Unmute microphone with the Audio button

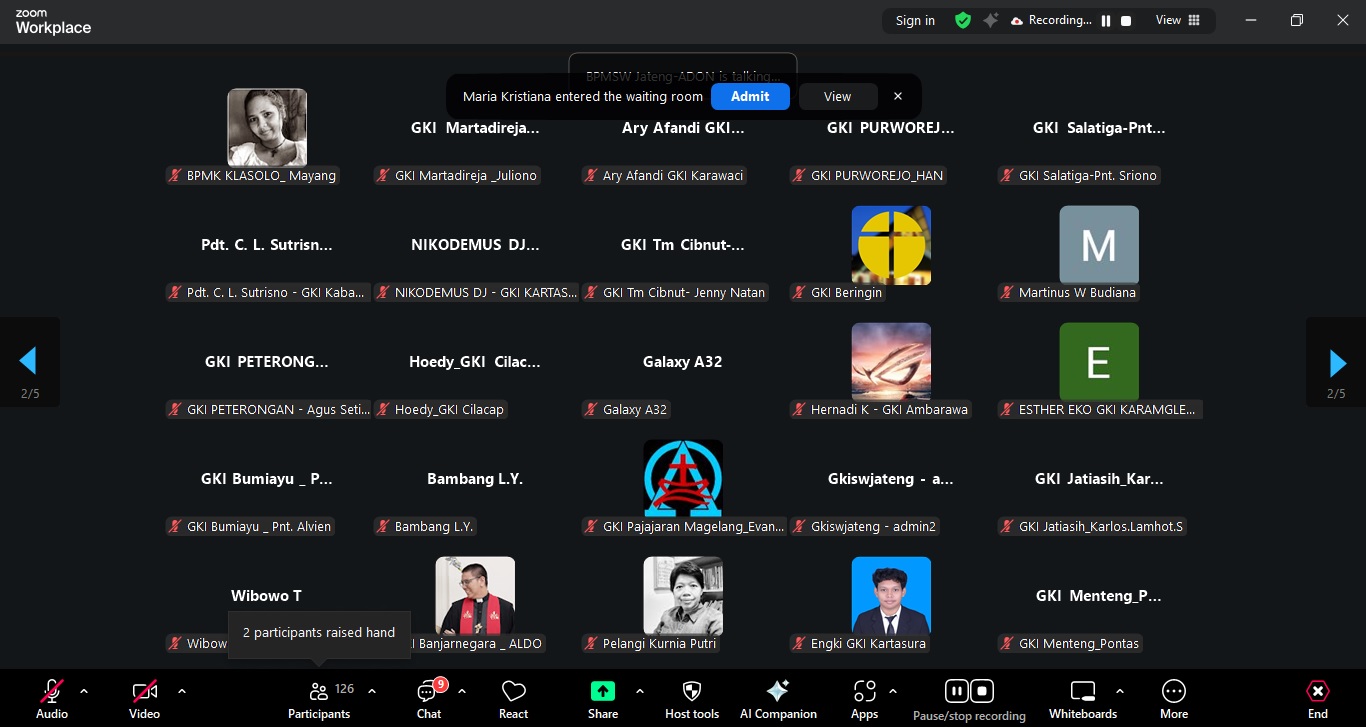pyautogui.click(x=52, y=699)
